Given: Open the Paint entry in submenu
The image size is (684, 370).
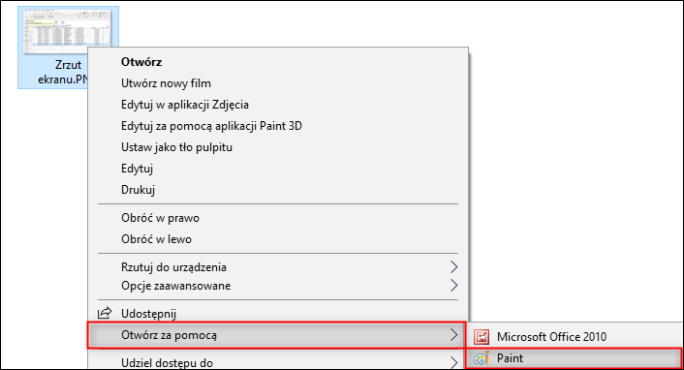Looking at the screenshot, I should click(573, 358).
